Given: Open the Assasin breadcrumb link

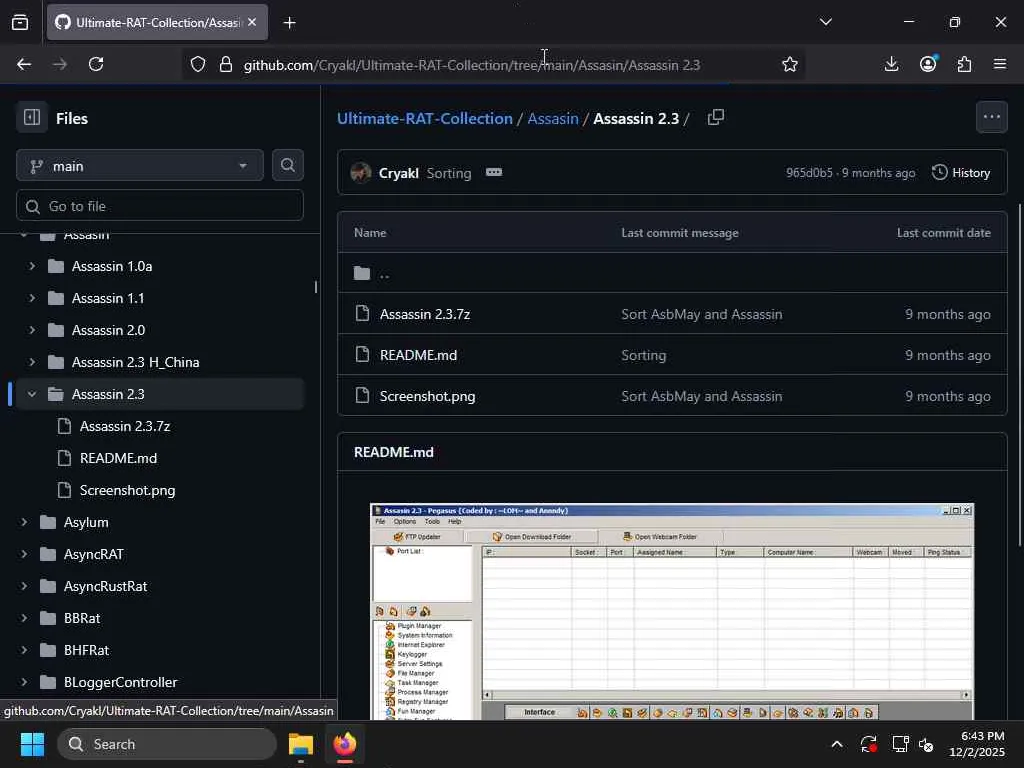Looking at the screenshot, I should coord(552,118).
